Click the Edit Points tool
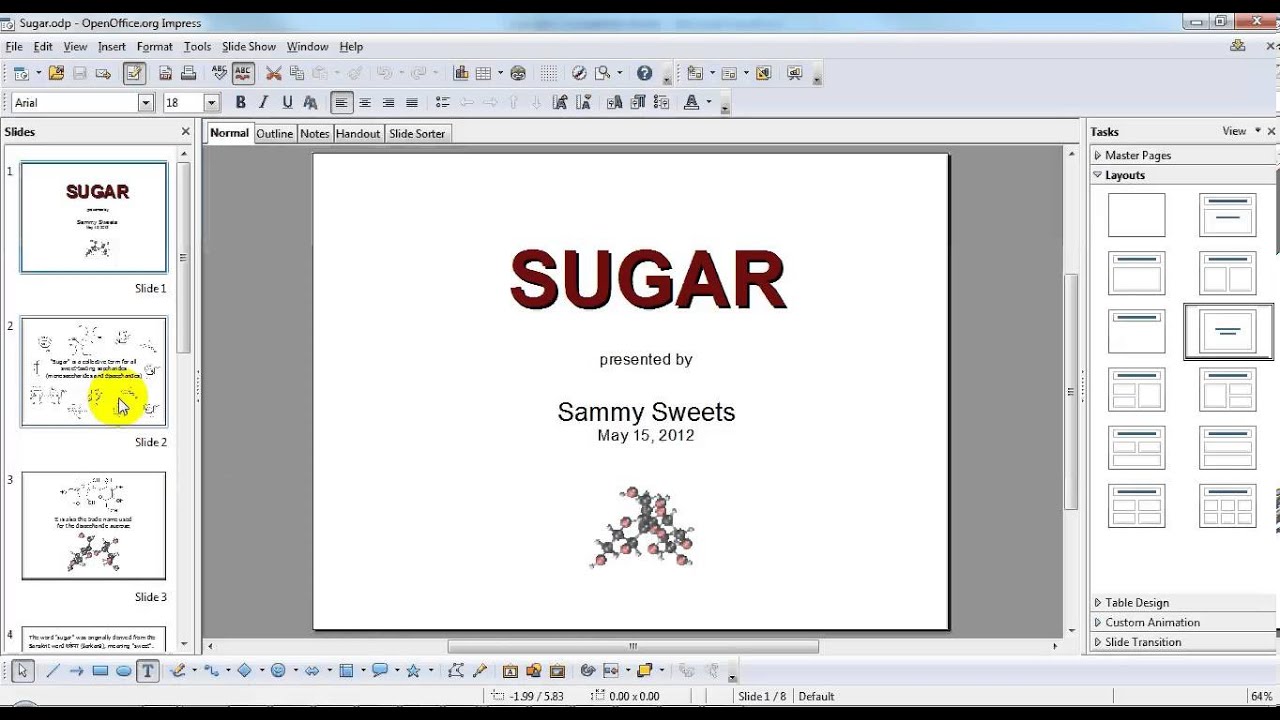1280x720 pixels. 456,671
